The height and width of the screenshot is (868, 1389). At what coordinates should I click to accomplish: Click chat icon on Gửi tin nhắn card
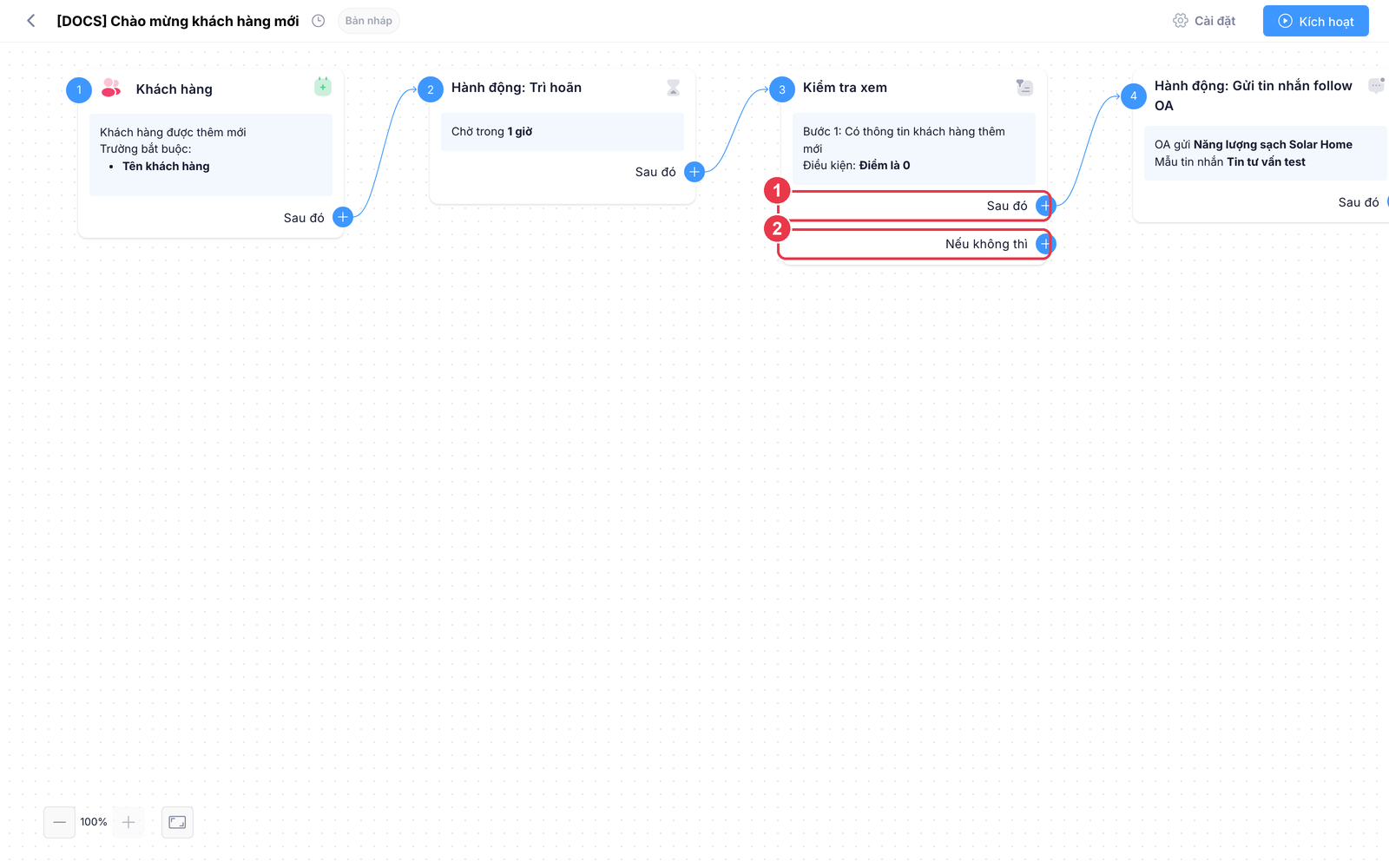coord(1377,85)
